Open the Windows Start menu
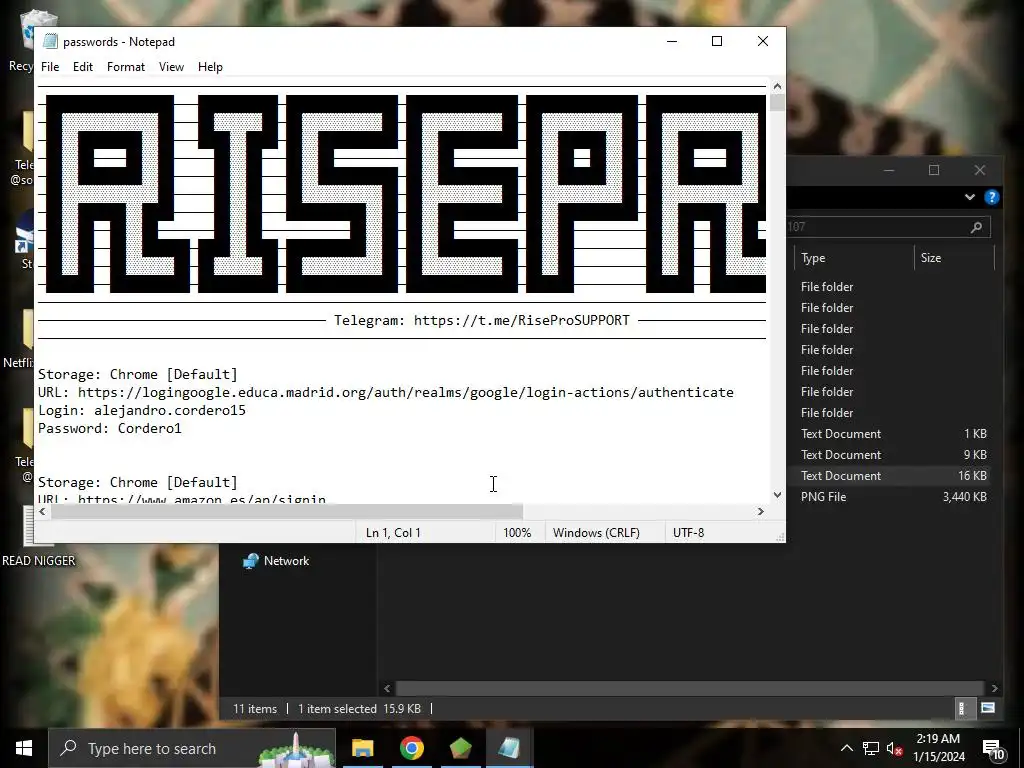Image resolution: width=1024 pixels, height=768 pixels. 24,748
